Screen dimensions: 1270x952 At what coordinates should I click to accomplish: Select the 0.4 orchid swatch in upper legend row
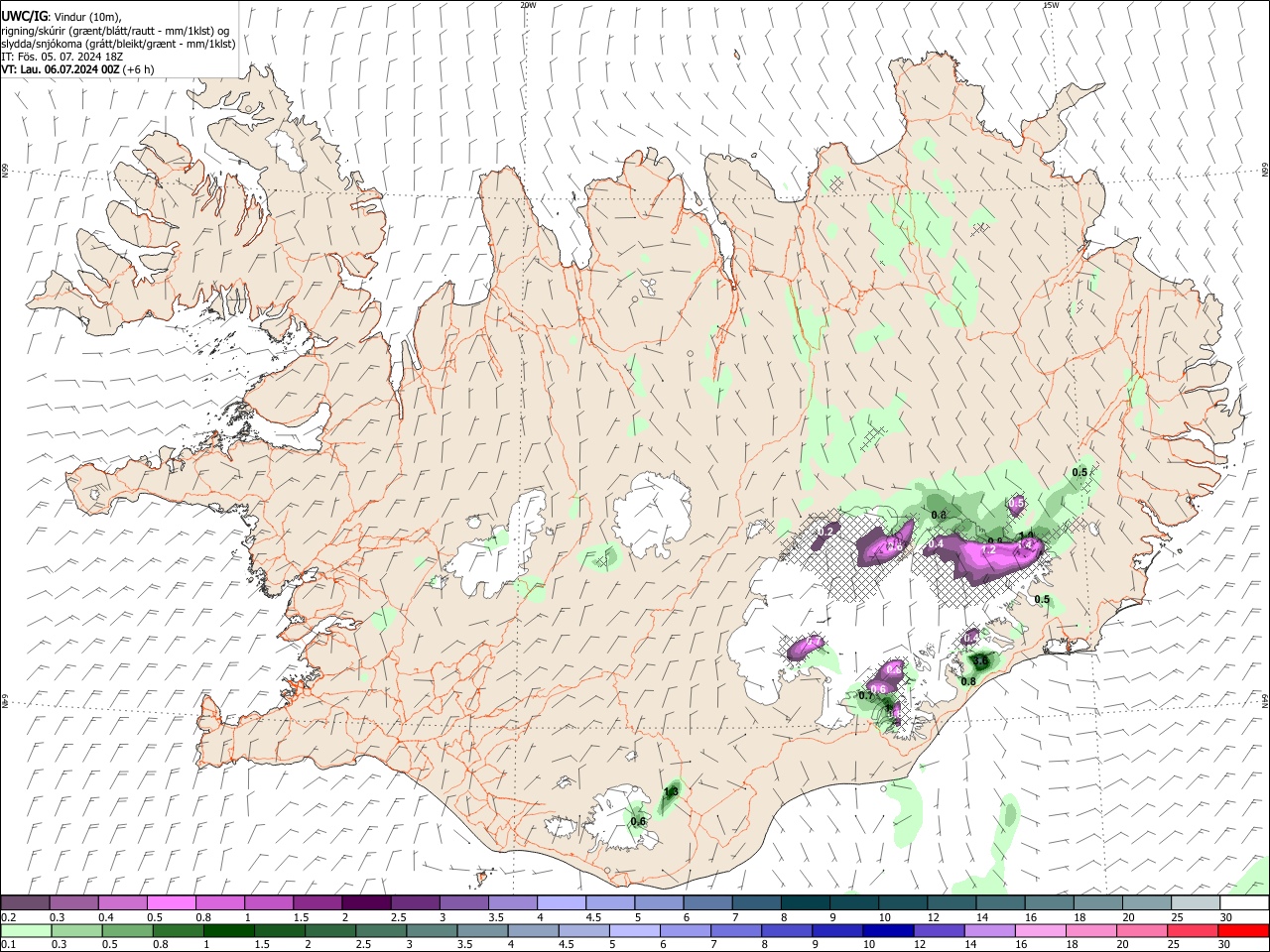123,902
